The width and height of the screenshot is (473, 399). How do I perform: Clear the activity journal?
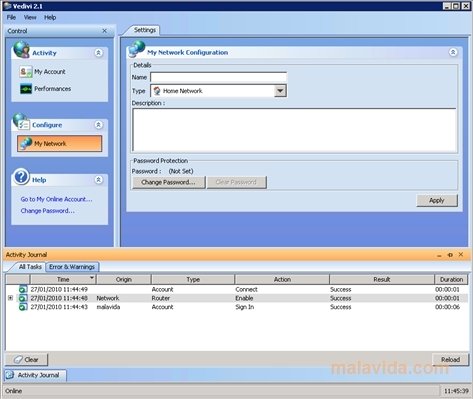26,360
